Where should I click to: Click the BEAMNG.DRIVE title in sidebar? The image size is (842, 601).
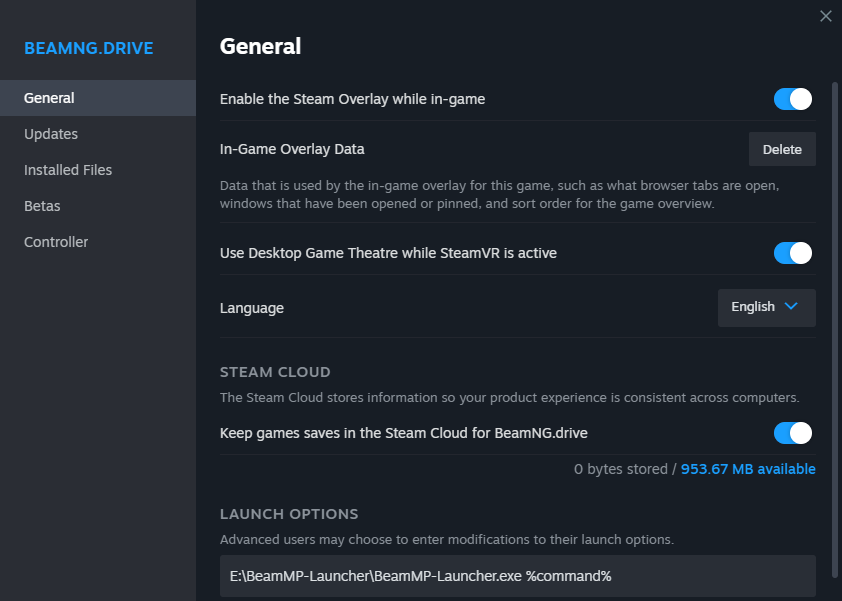(89, 48)
